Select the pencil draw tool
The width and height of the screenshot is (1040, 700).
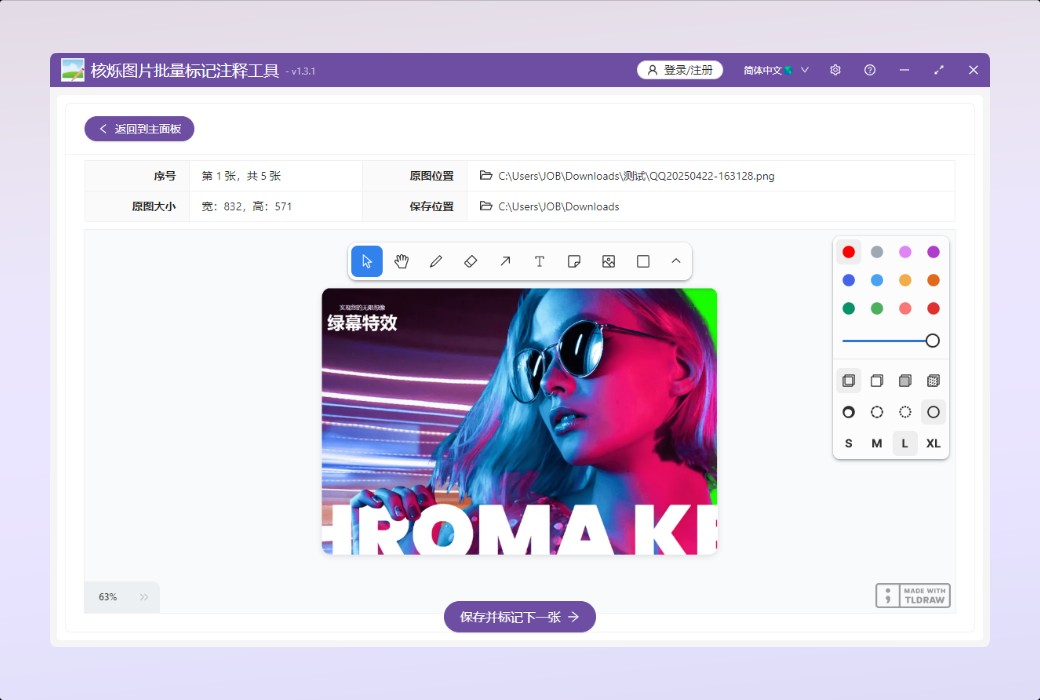[x=436, y=261]
